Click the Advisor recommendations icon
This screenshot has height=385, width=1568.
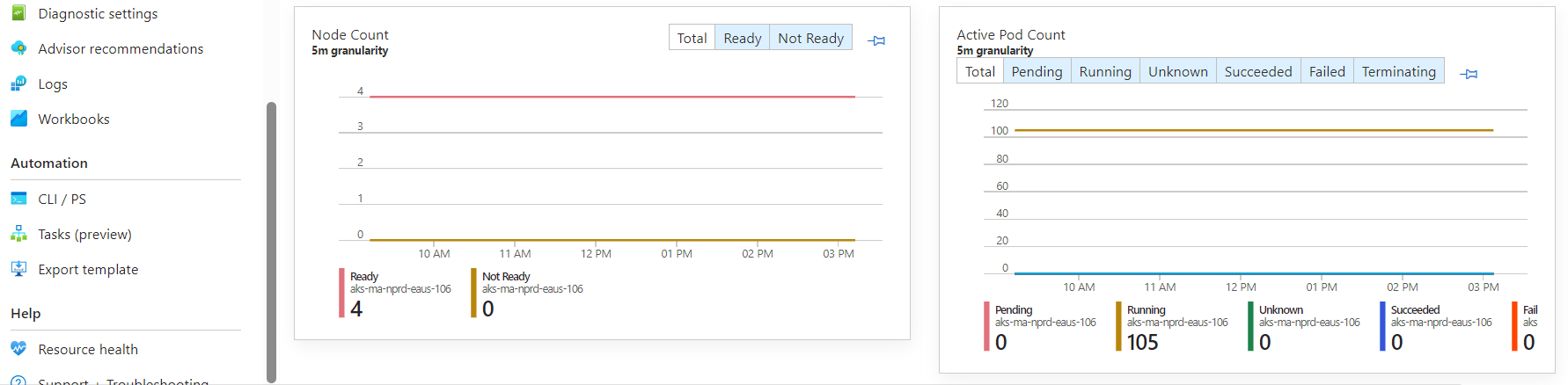tap(18, 48)
